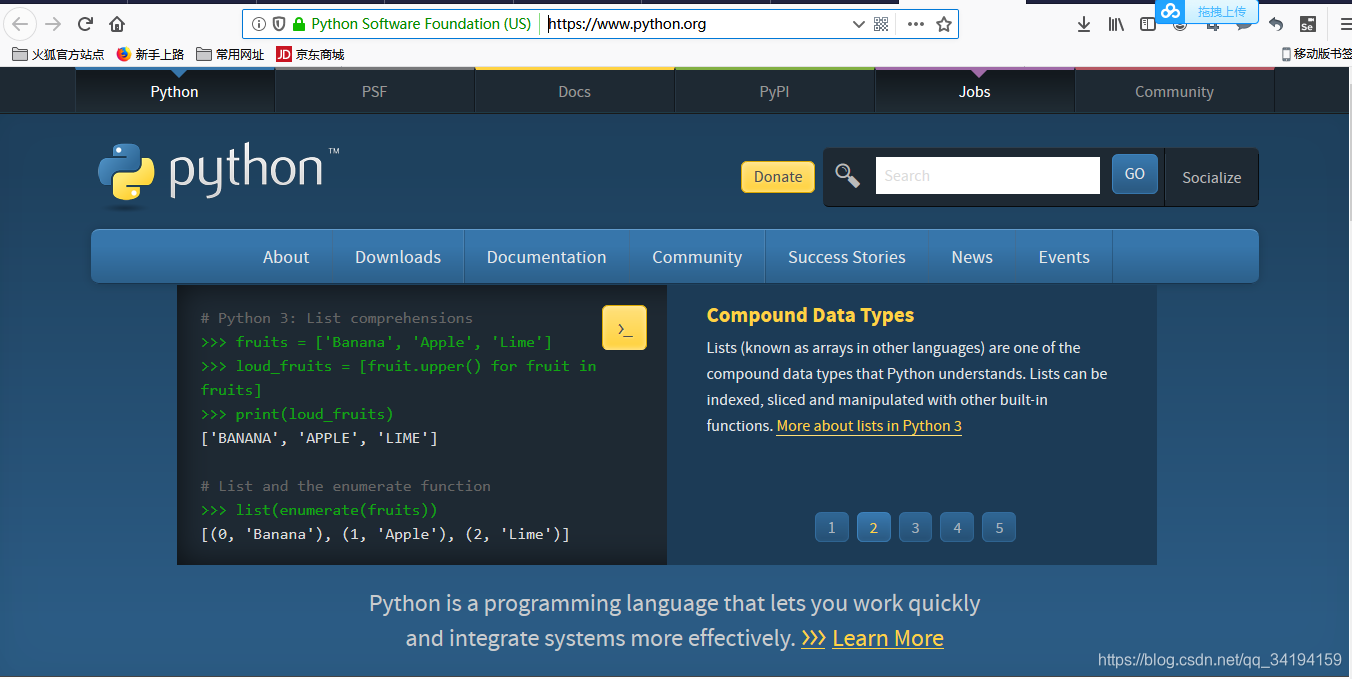This screenshot has height=679, width=1352.
Task: Open the Socialize dropdown
Action: [1211, 178]
